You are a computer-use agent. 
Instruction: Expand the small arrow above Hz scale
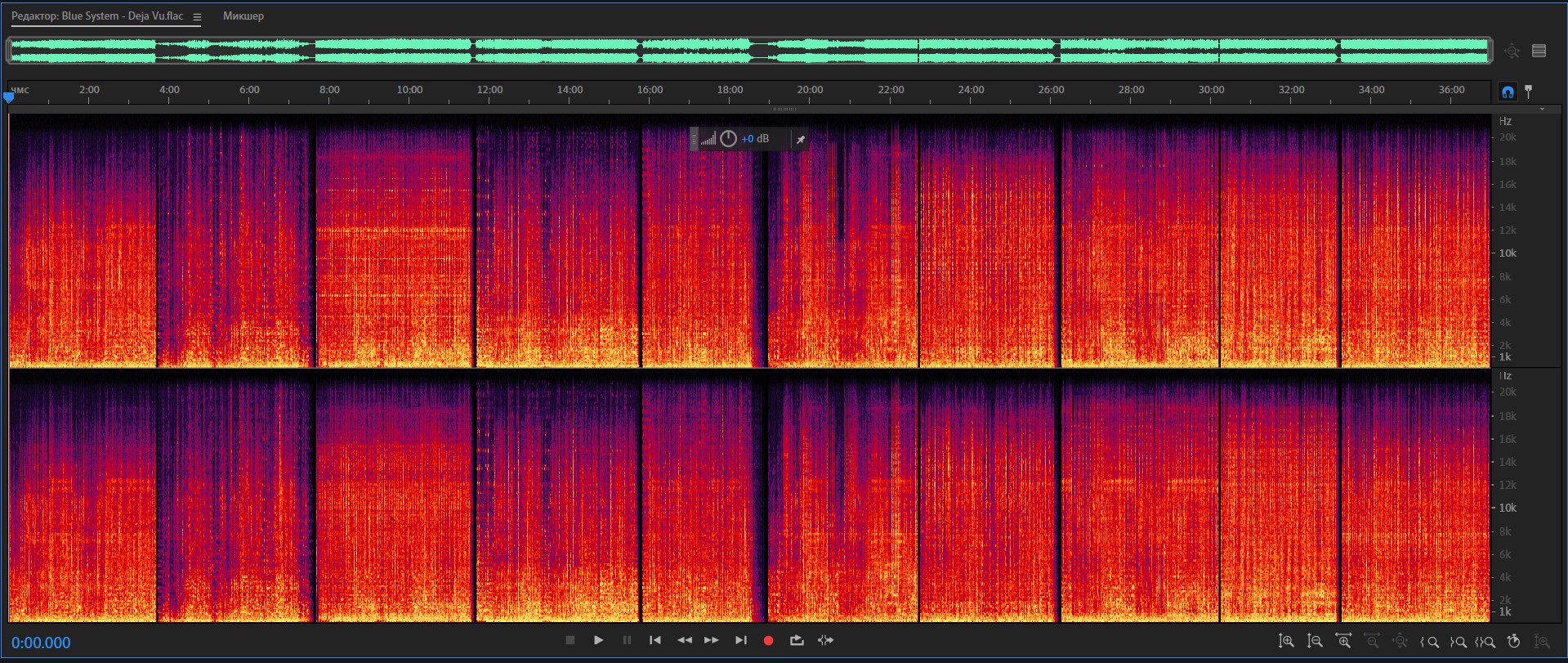tap(1542, 109)
